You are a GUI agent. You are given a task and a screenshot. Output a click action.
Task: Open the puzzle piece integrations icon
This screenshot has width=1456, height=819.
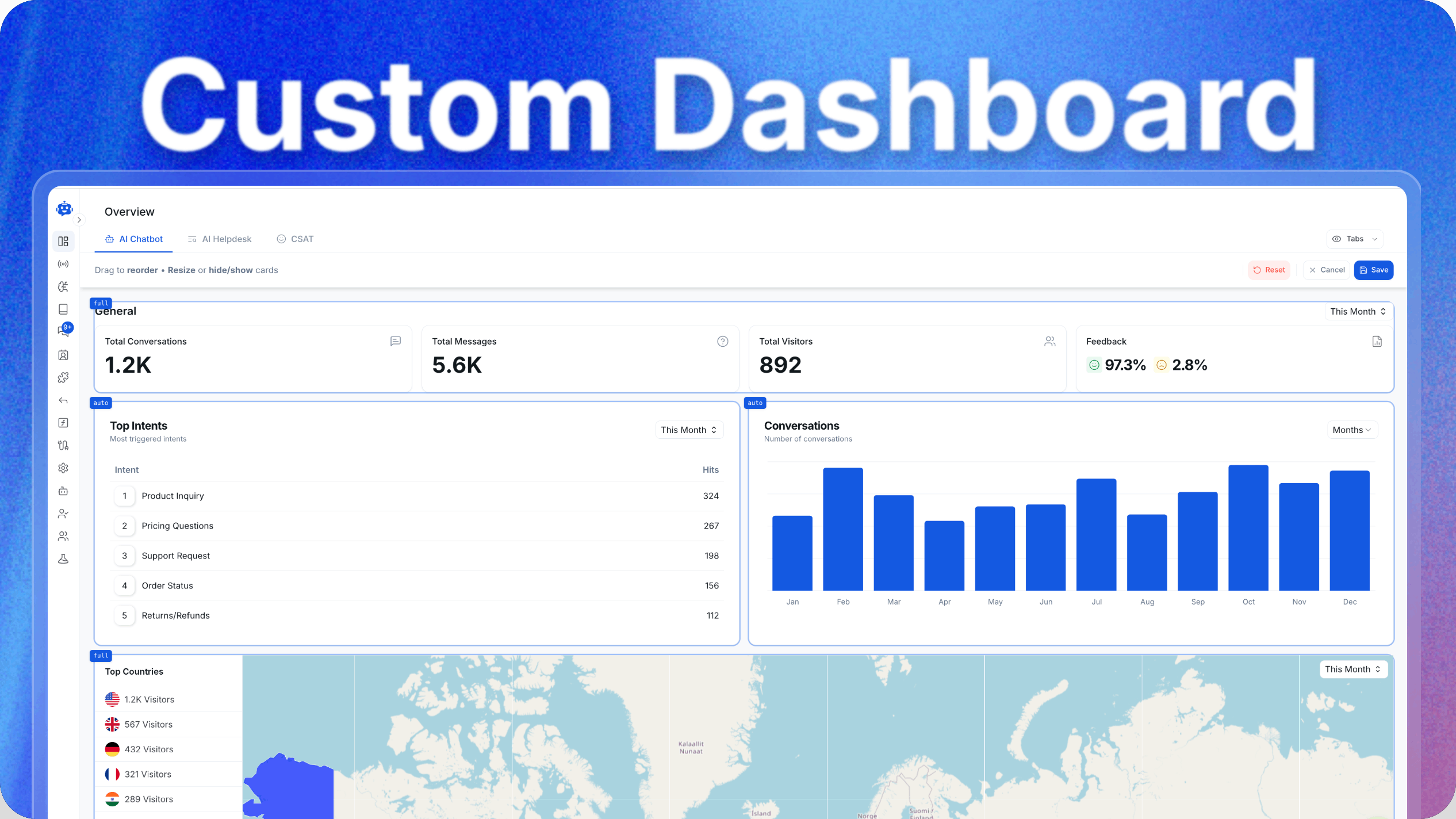[63, 377]
